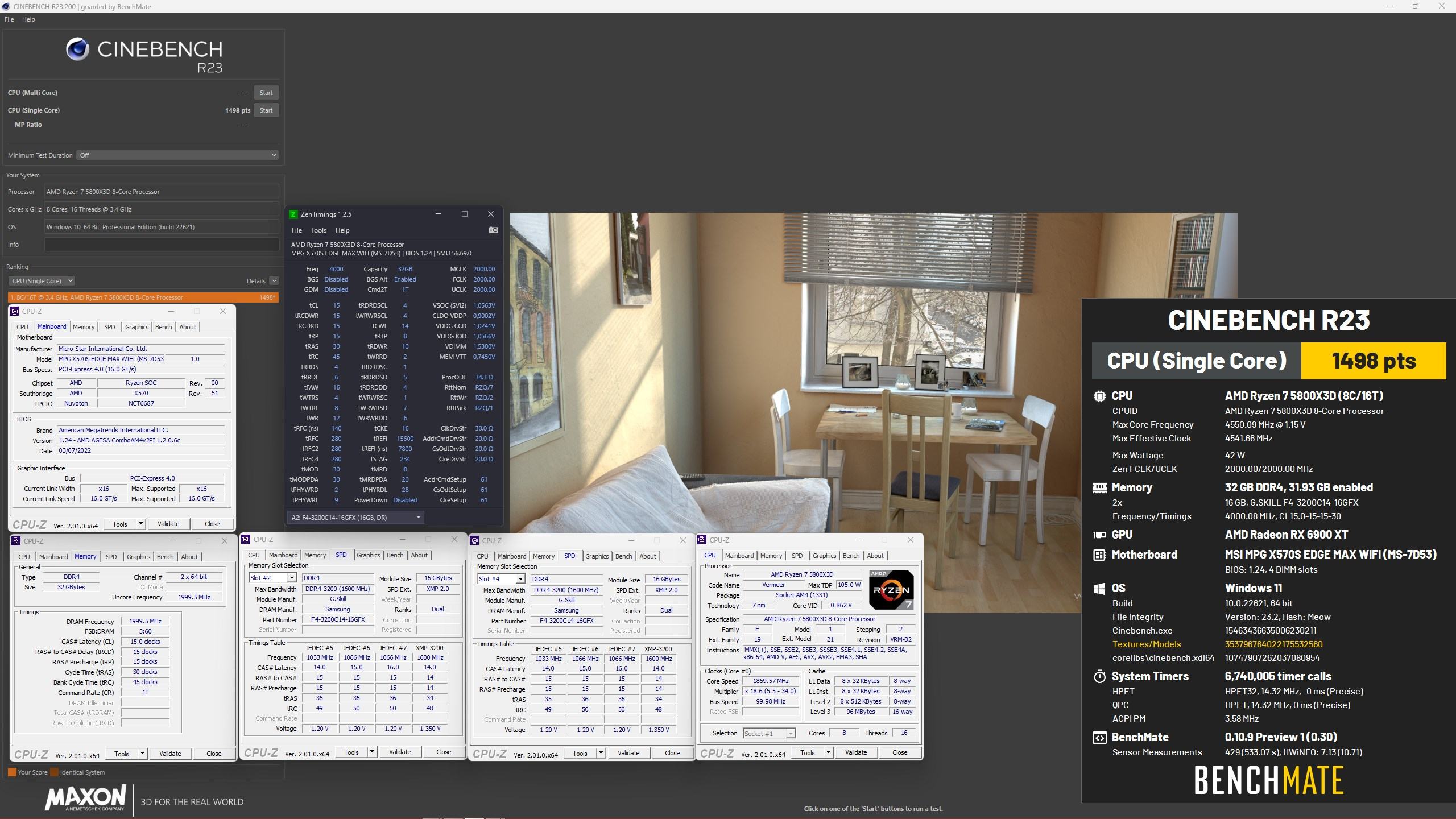
Task: Open Cinebench File menu
Action: [9, 19]
